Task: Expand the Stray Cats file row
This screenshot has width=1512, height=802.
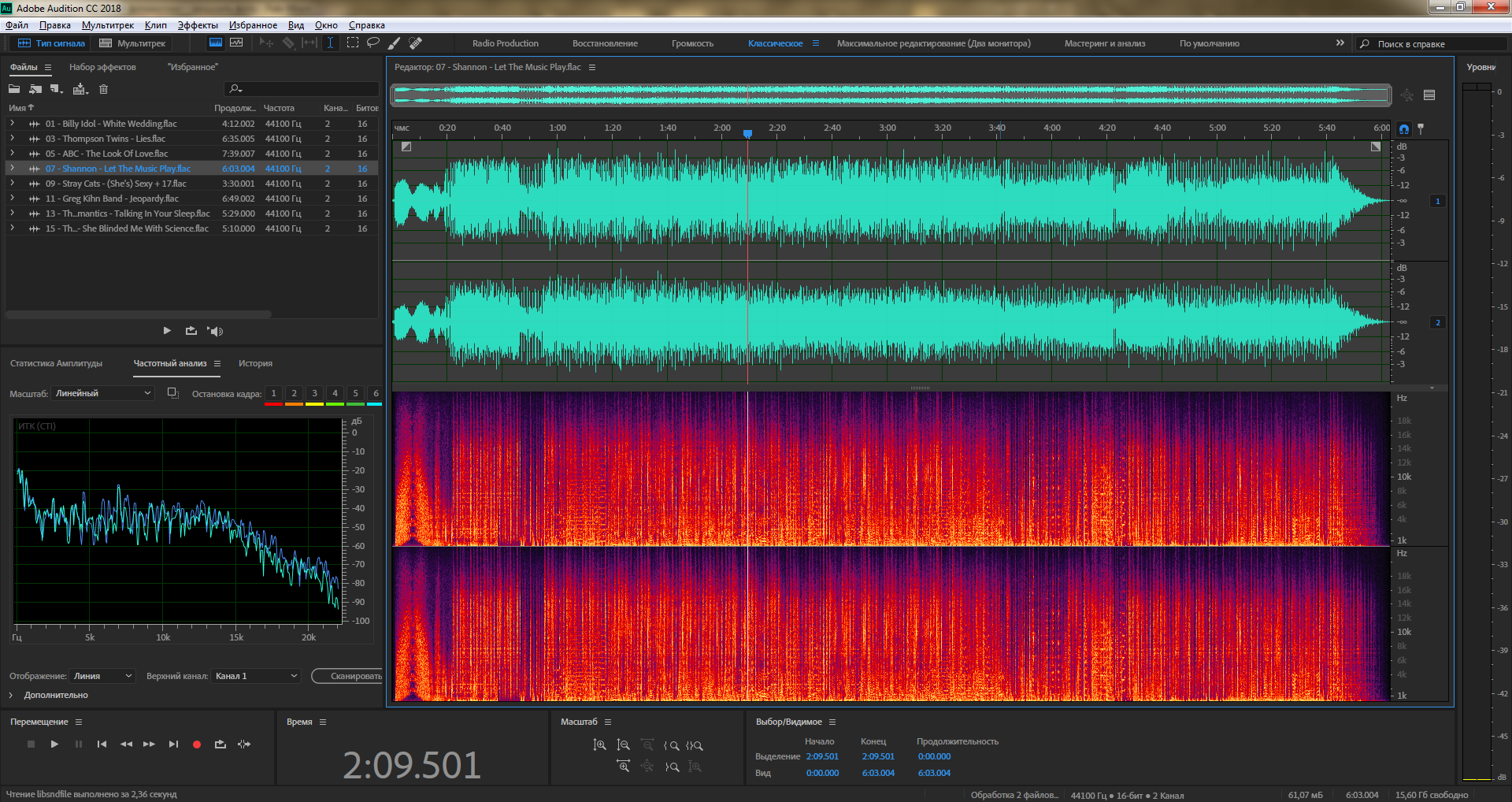Action: (x=12, y=184)
